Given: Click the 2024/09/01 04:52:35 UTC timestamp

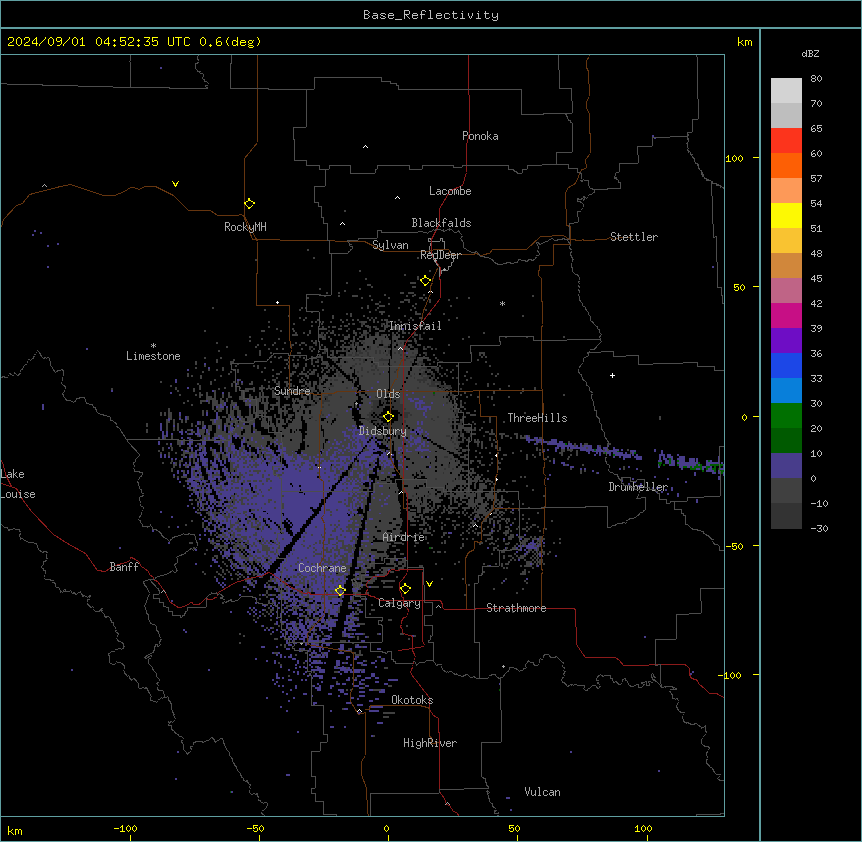Looking at the screenshot, I should tap(99, 42).
